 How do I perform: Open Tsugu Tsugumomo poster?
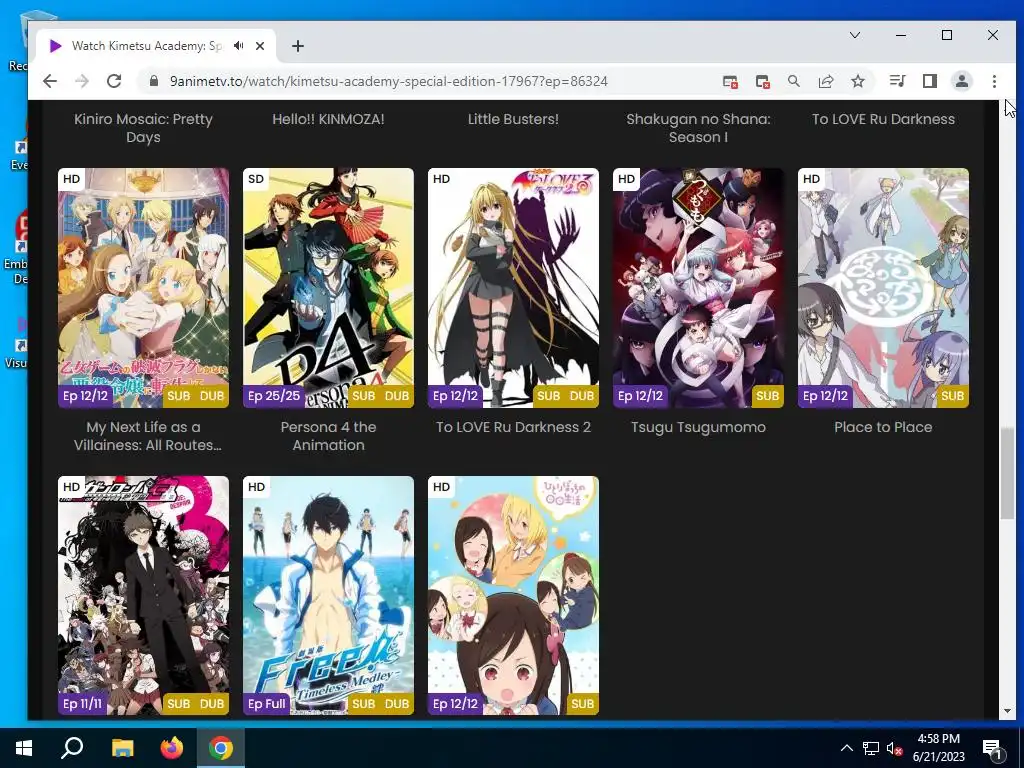[698, 288]
